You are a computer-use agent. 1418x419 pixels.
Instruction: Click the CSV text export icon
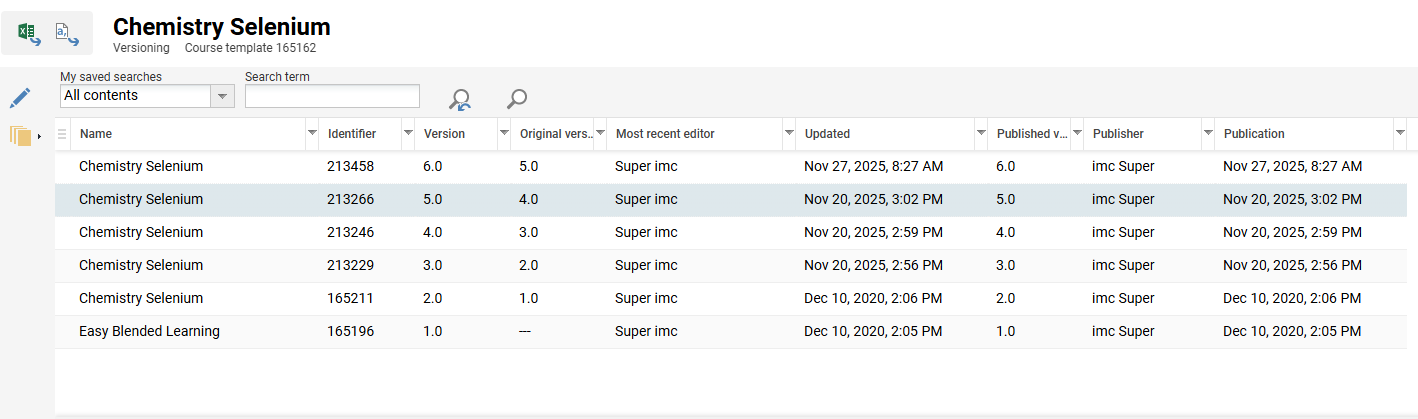tap(67, 34)
